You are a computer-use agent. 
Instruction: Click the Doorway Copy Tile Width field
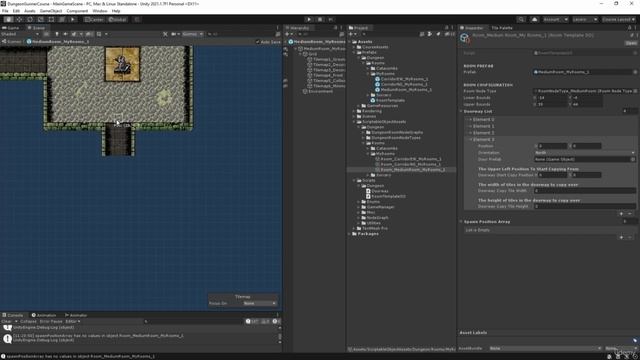click(585, 191)
